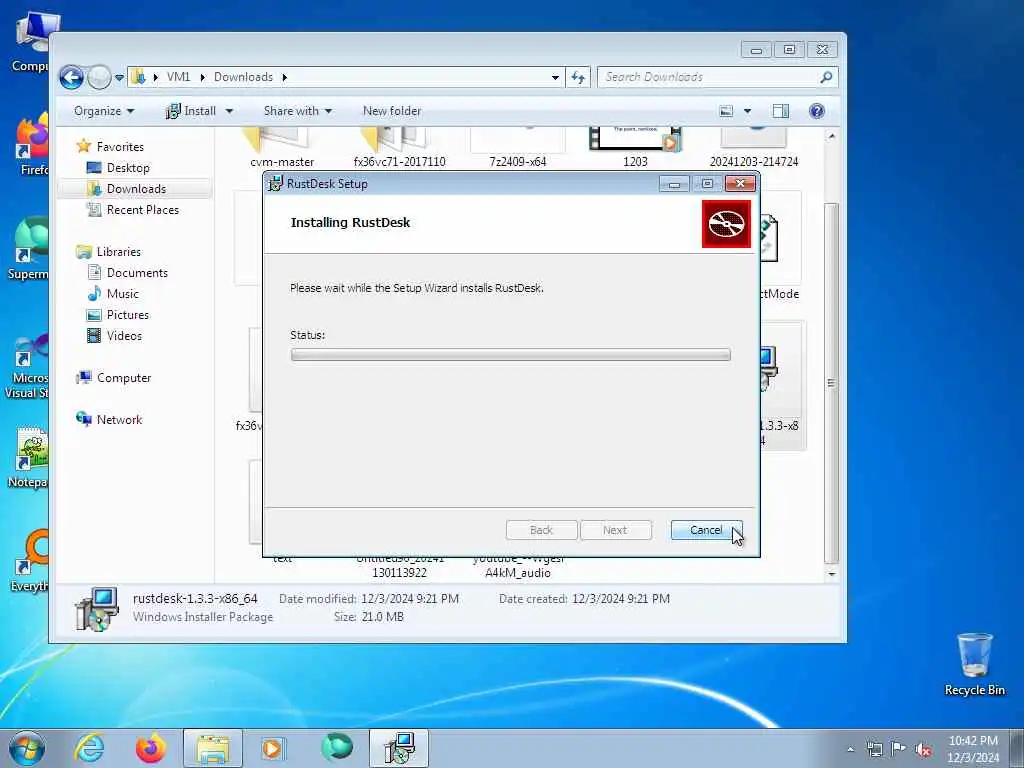Click the VM1 segment in the address bar
The image size is (1024, 768).
pos(178,77)
